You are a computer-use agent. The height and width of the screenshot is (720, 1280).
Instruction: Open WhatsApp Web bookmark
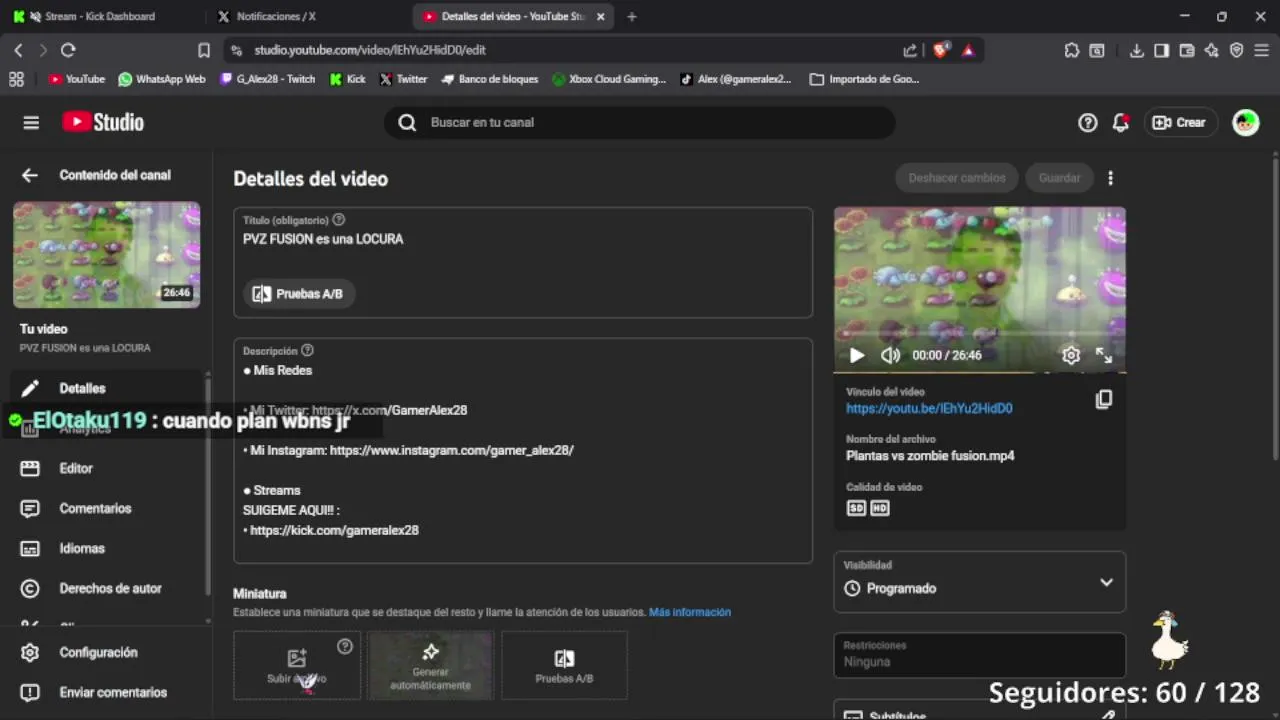pyautogui.click(x=162, y=79)
